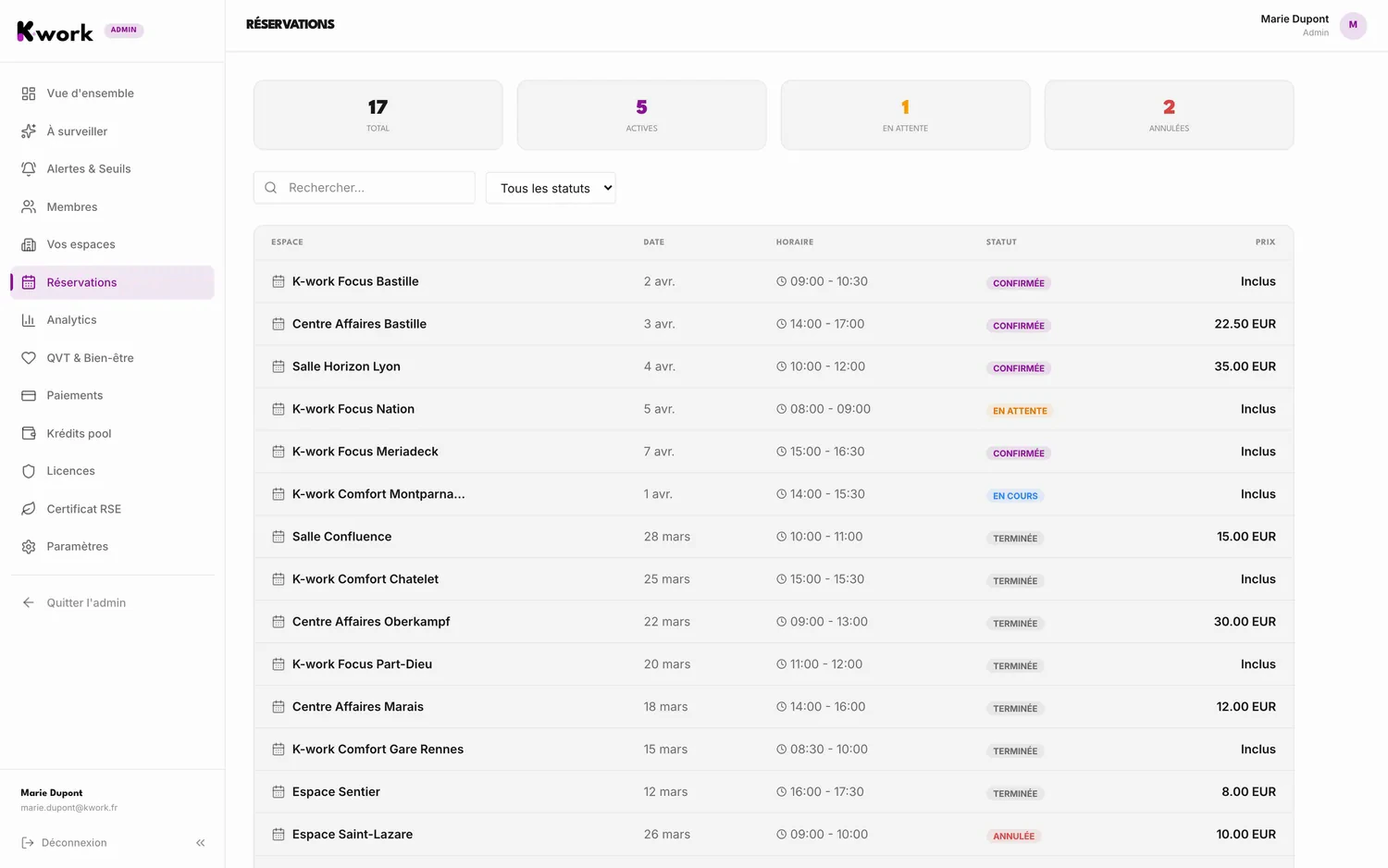Click the 5 Actives stat card

tap(641, 115)
